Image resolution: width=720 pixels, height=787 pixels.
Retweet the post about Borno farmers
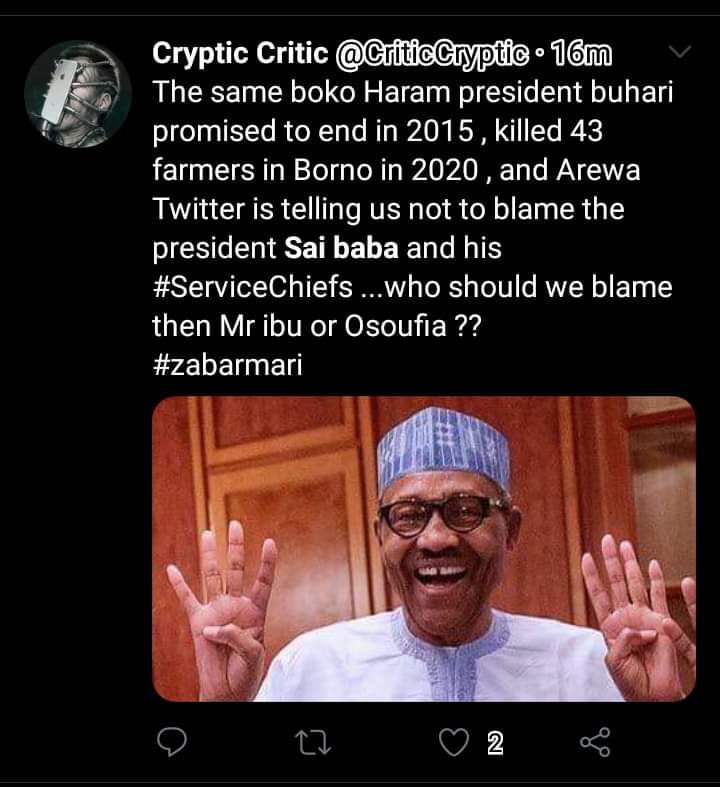tap(311, 742)
